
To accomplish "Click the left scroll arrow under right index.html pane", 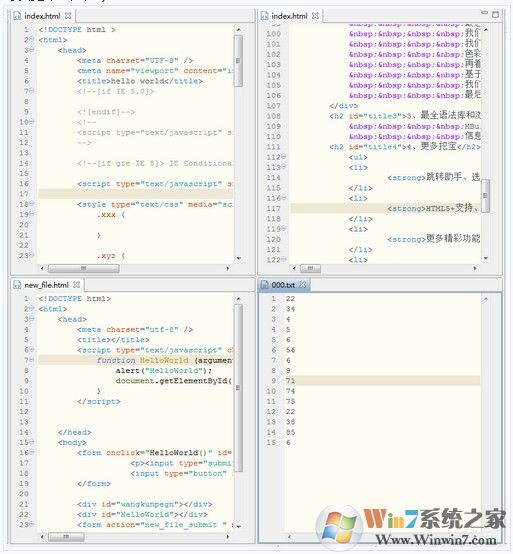I will click(x=294, y=269).
